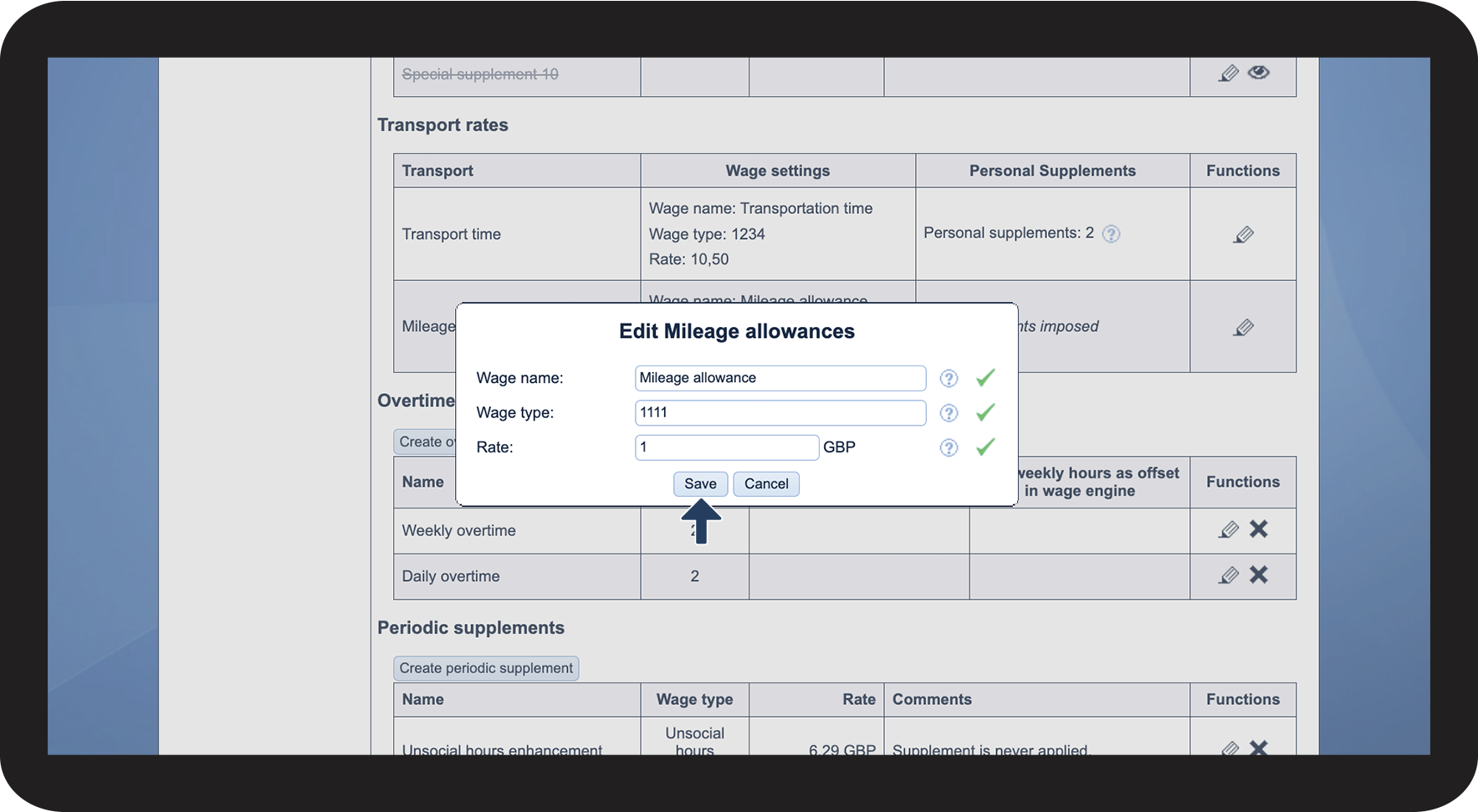Delete Weekly overtime using X icon

pos(1258,529)
